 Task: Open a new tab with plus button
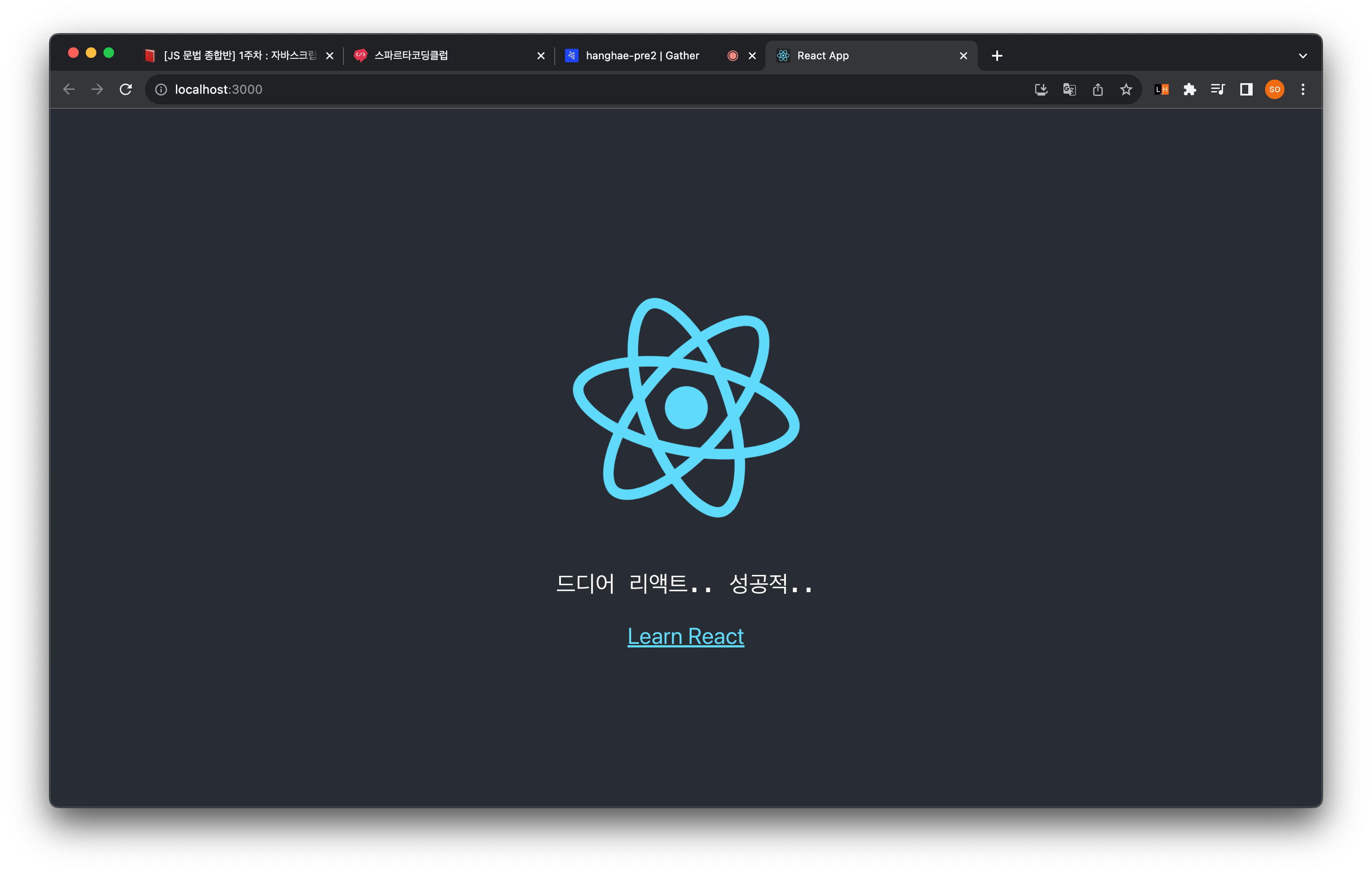997,56
